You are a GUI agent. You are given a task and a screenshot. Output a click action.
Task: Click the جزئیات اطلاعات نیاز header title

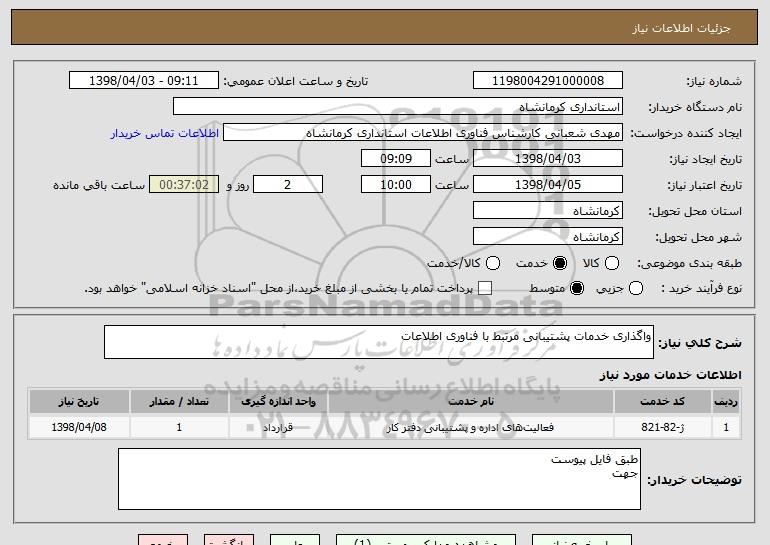pyautogui.click(x=681, y=28)
